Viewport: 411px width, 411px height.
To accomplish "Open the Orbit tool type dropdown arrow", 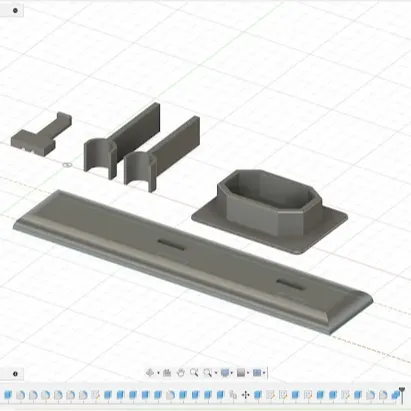I will click(158, 373).
